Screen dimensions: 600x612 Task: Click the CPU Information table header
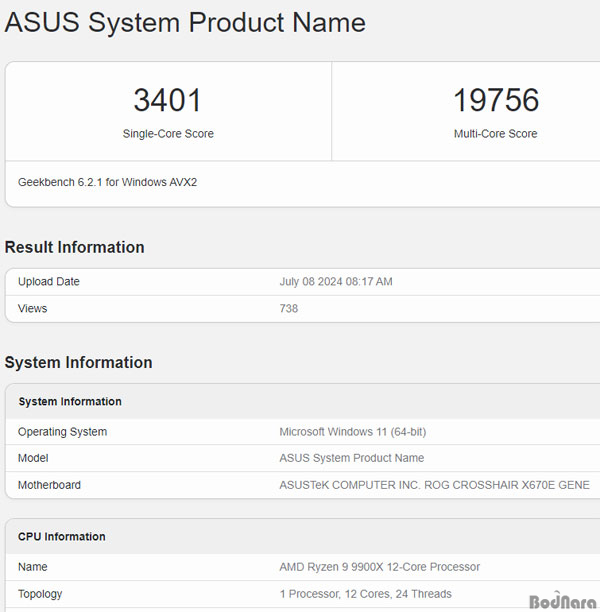point(62,537)
